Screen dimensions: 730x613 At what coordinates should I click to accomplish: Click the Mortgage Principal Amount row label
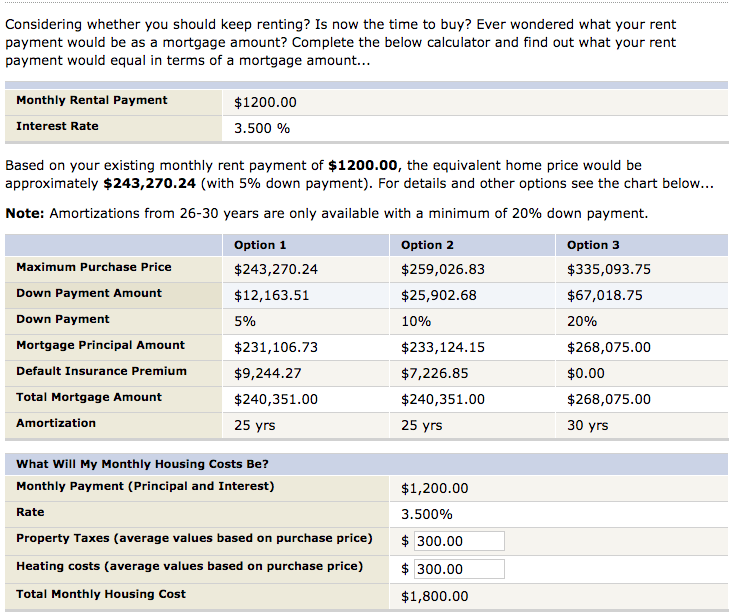tap(101, 345)
